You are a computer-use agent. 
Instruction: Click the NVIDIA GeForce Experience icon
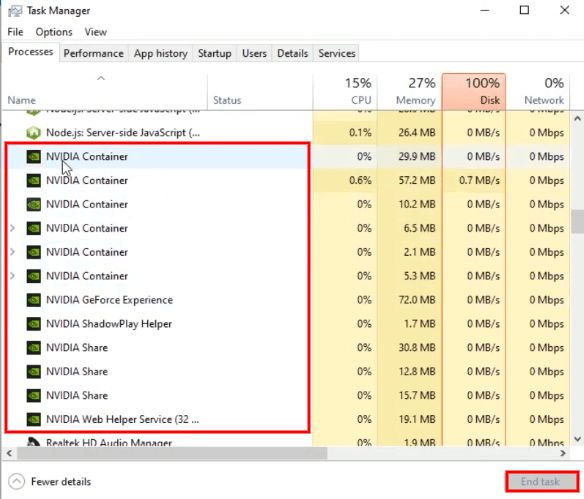(34, 300)
